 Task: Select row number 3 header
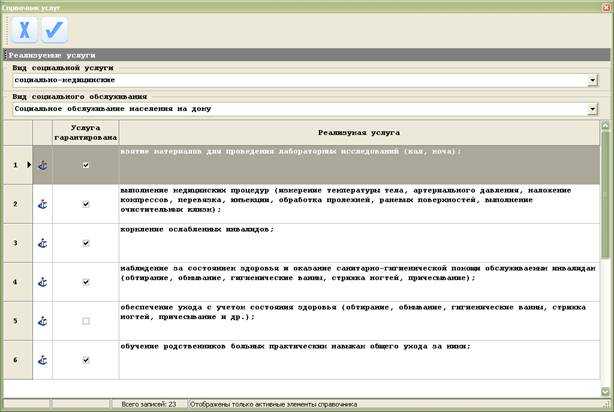click(16, 243)
